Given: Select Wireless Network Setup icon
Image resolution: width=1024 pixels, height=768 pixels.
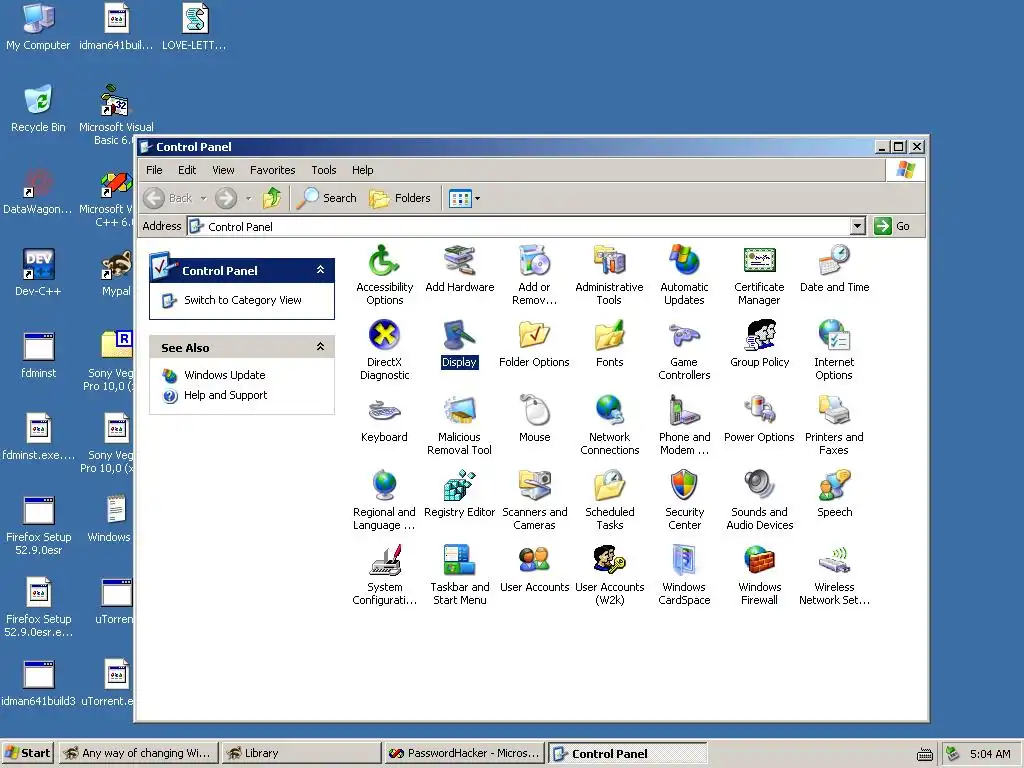Looking at the screenshot, I should click(x=834, y=560).
